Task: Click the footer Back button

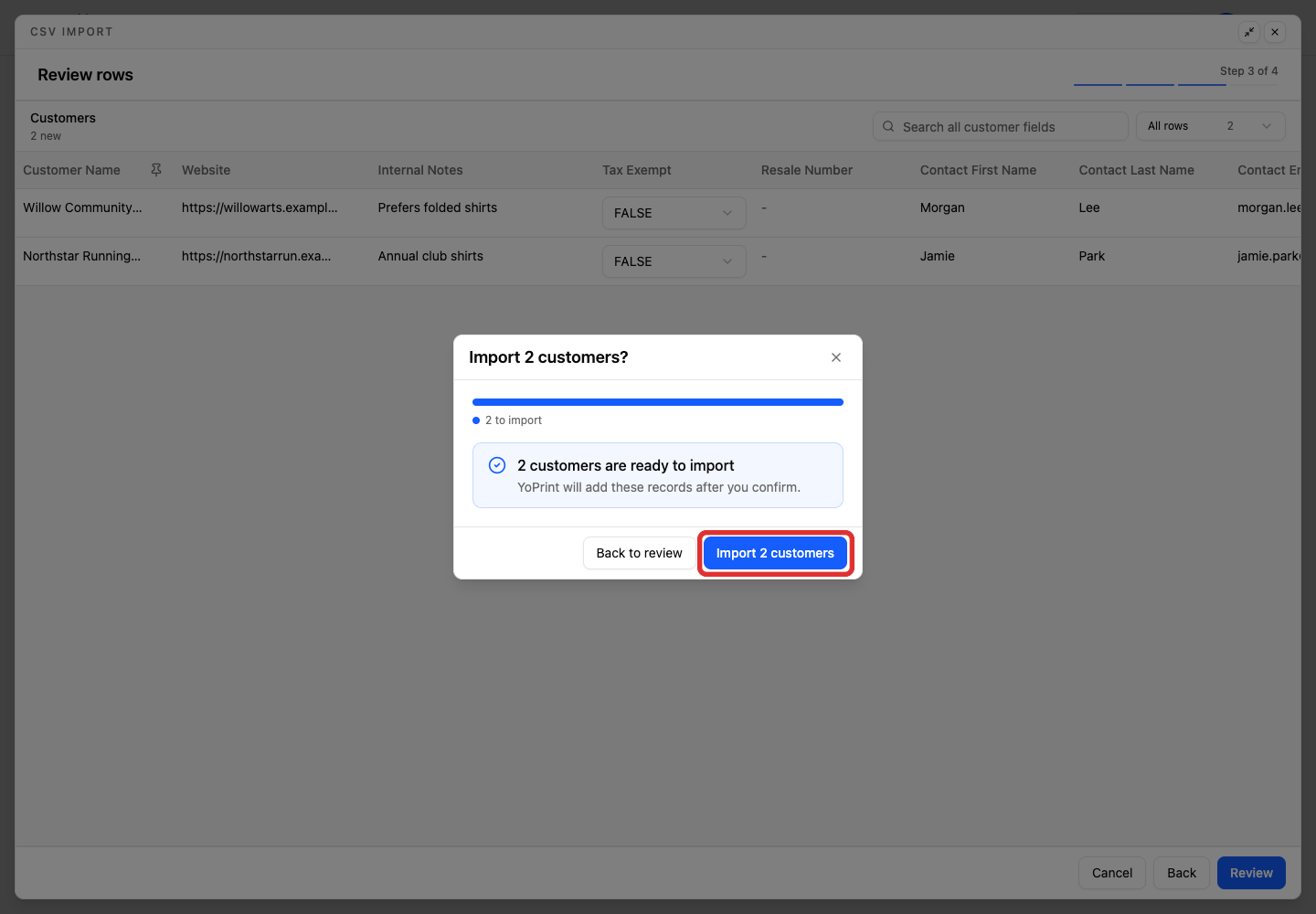Action: pyautogui.click(x=1182, y=873)
